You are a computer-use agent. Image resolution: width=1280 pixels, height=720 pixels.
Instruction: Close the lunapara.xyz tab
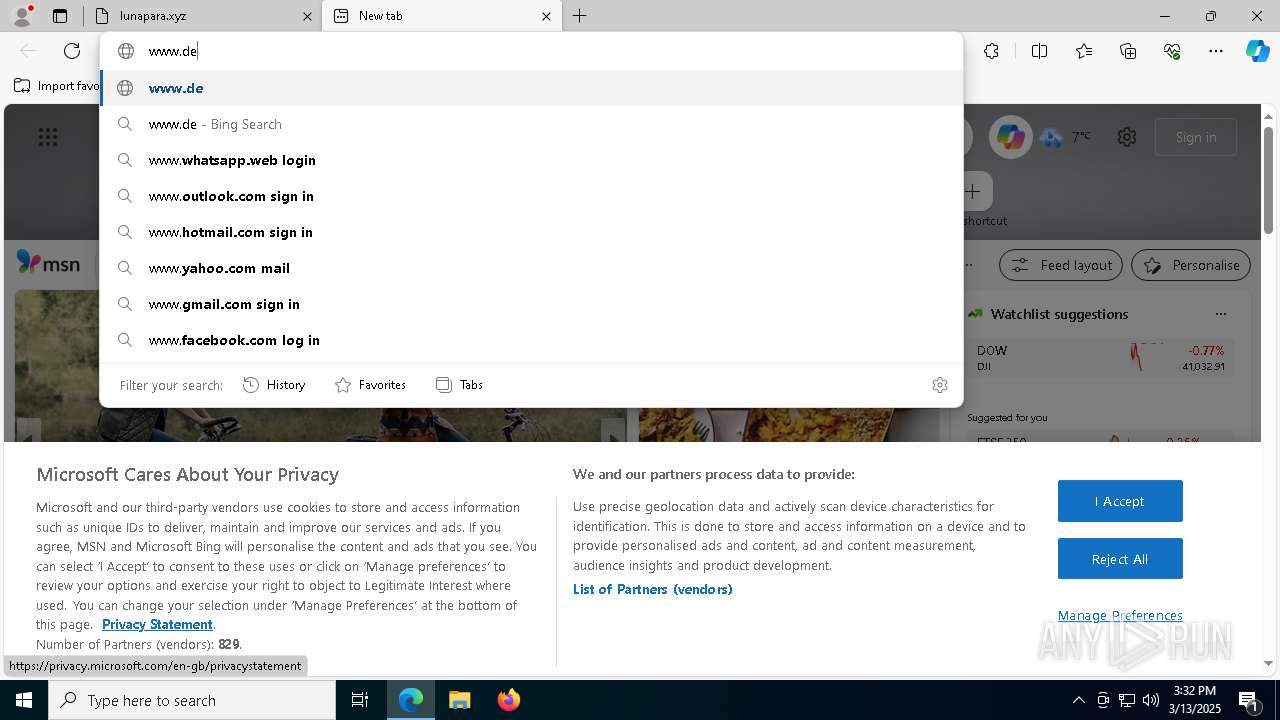tap(307, 16)
